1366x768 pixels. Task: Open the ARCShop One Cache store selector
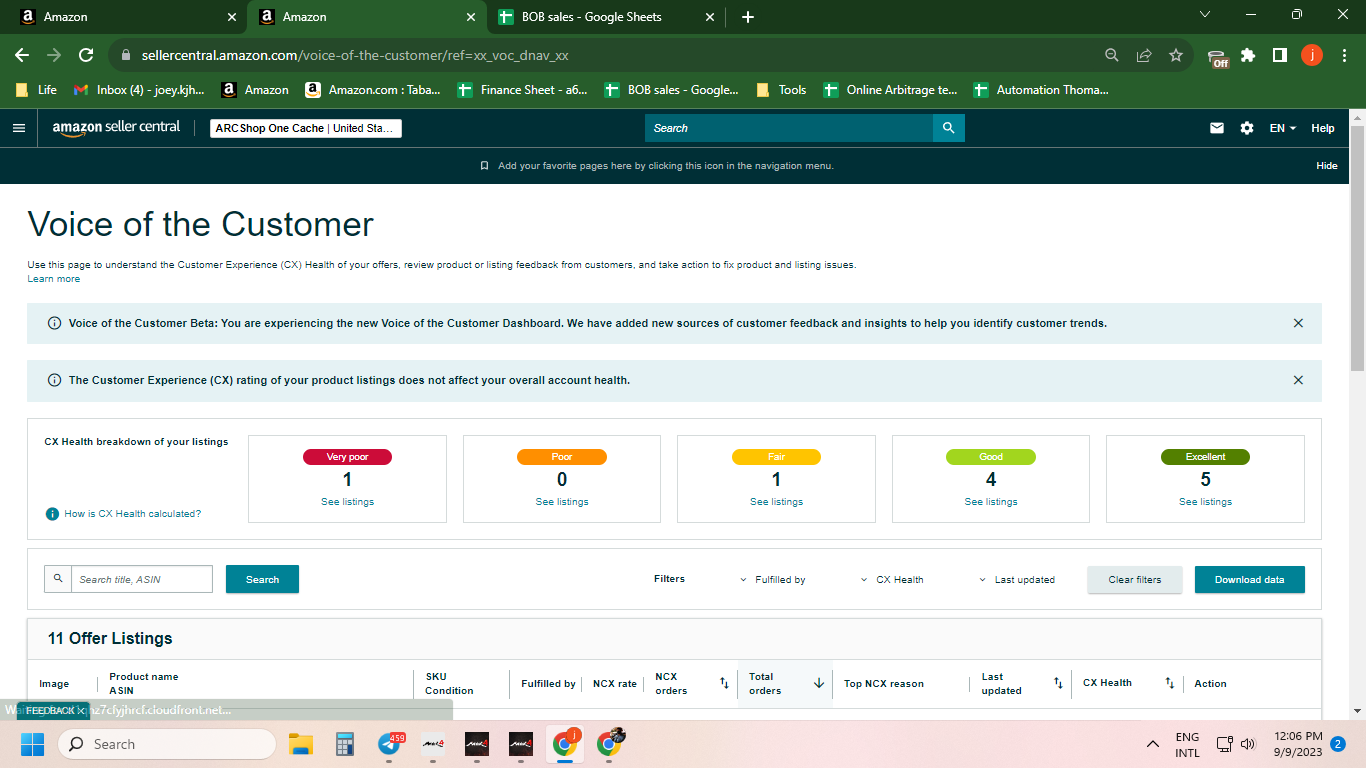[306, 128]
